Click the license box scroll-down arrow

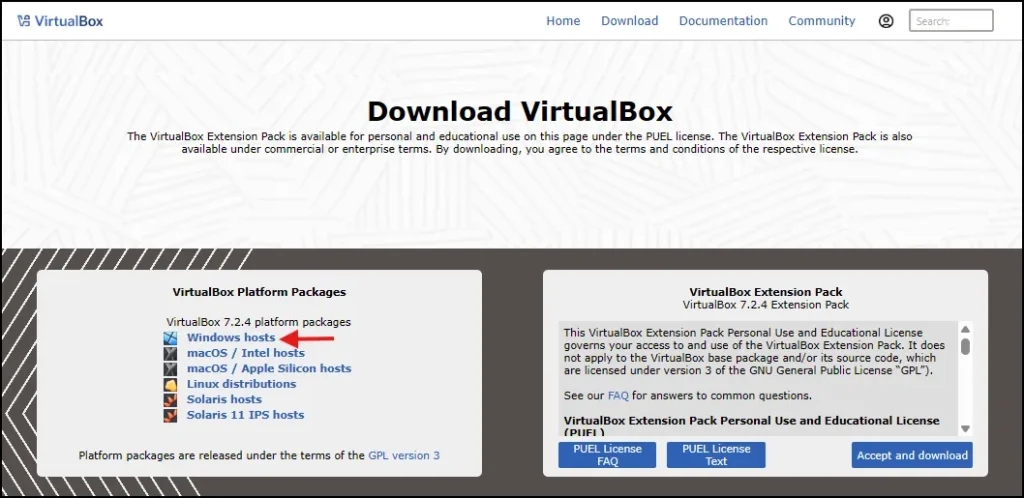click(965, 429)
